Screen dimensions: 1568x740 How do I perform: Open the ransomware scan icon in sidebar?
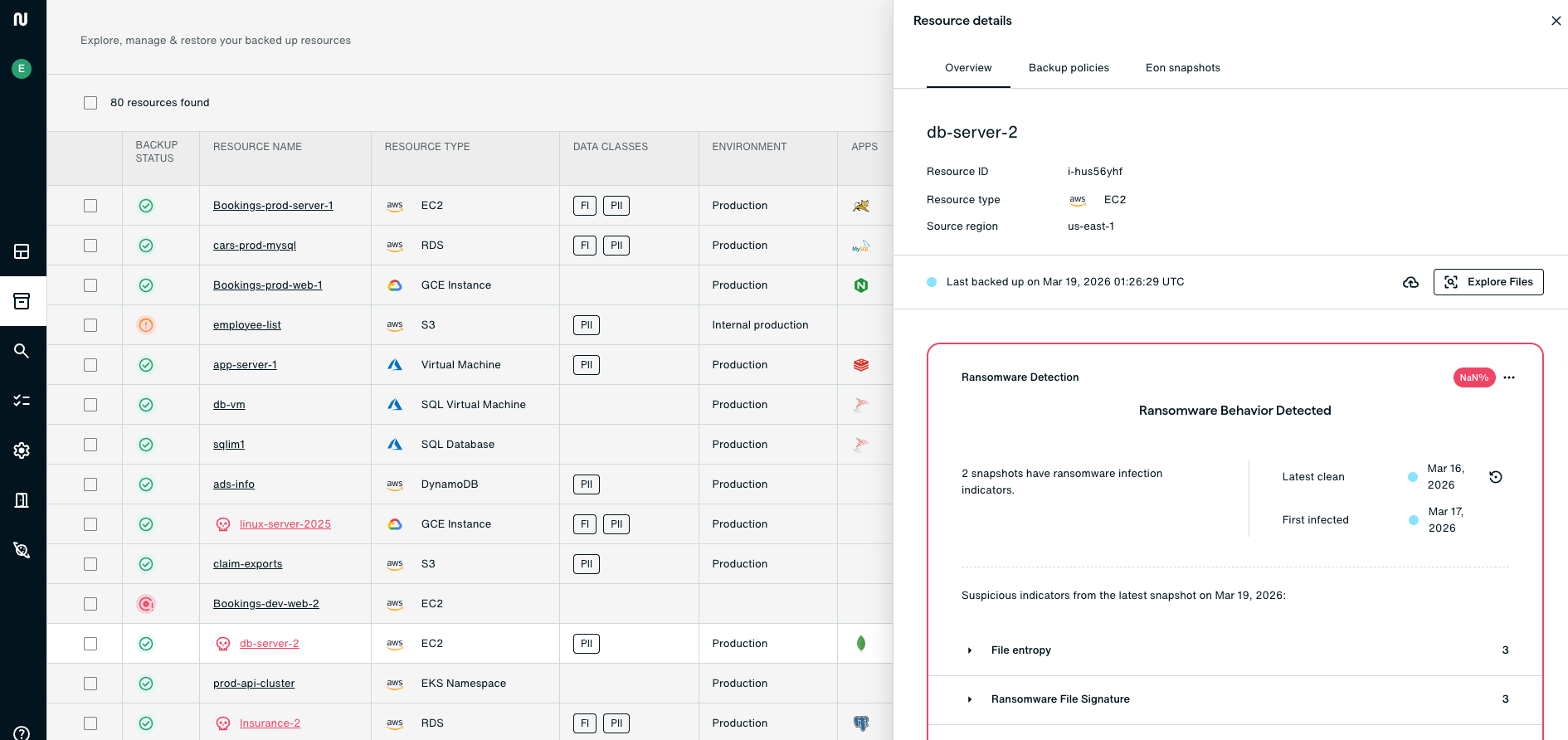point(22,550)
